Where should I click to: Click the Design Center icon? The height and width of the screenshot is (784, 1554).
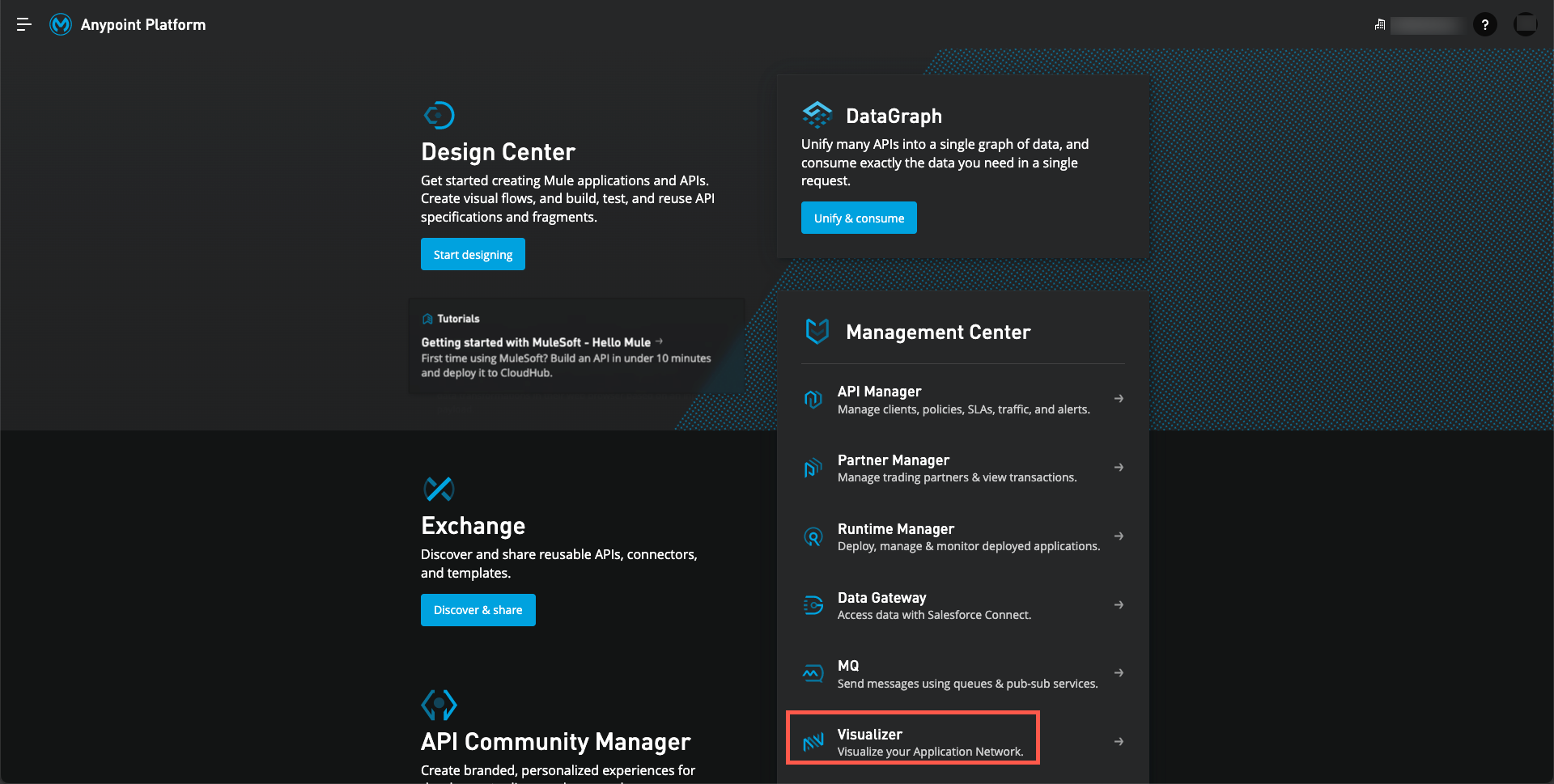439,115
